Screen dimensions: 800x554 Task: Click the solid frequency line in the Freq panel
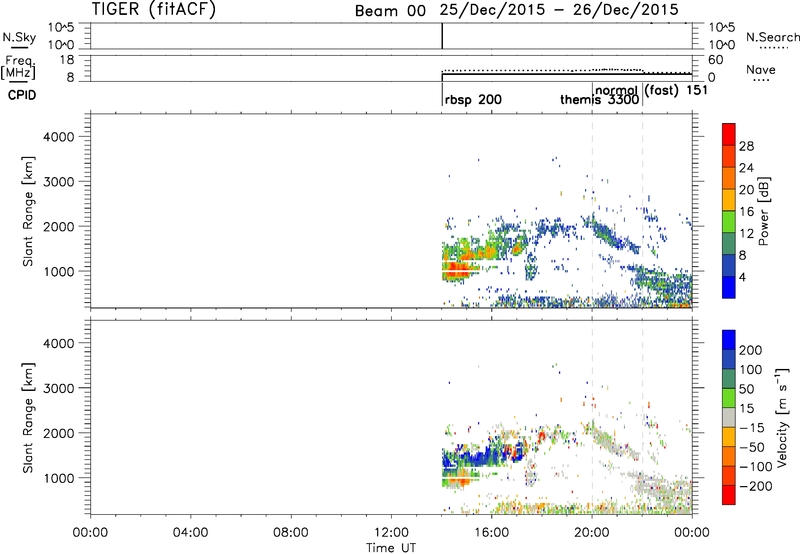566,74
